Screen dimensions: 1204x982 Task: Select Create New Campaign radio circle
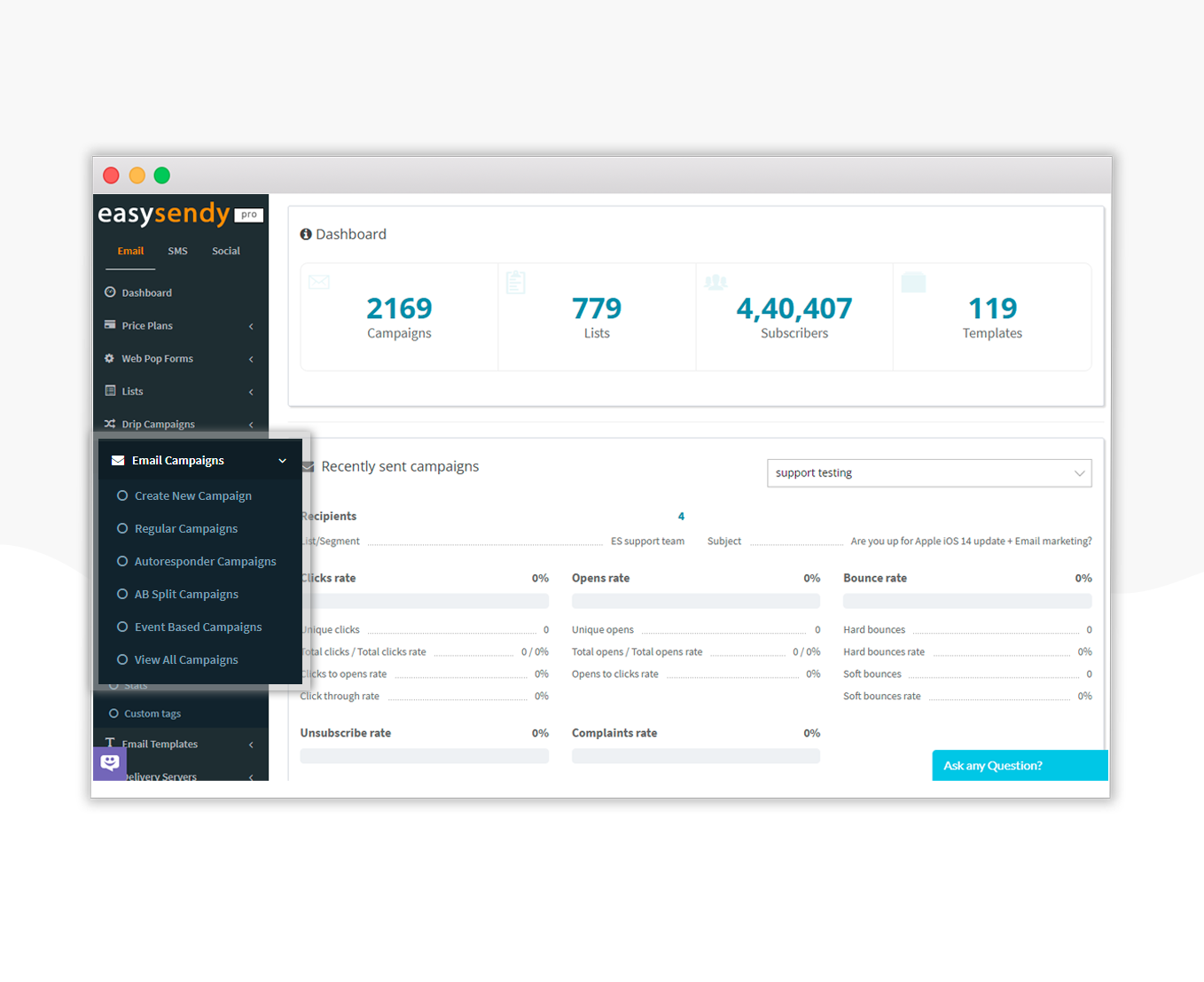(122, 495)
